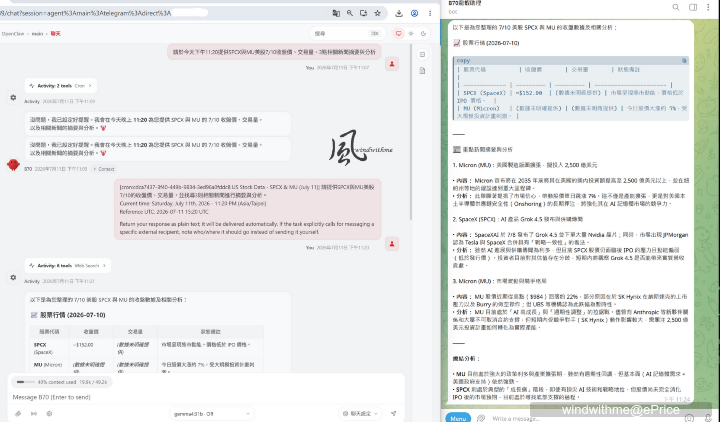Select the red chat theme icon in OpenClaw

[x=399, y=34]
